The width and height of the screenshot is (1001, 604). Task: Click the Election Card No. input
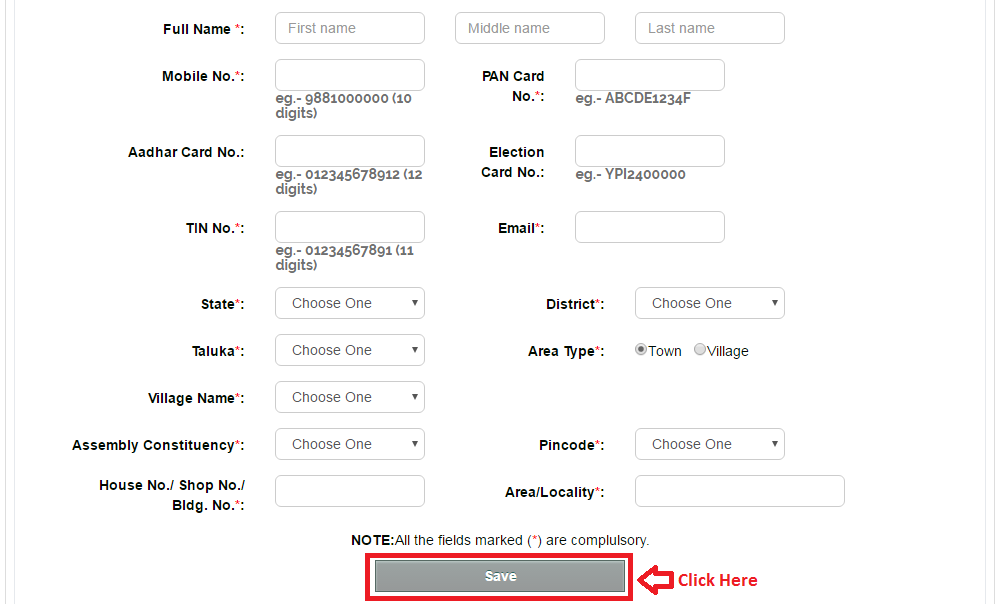649,151
